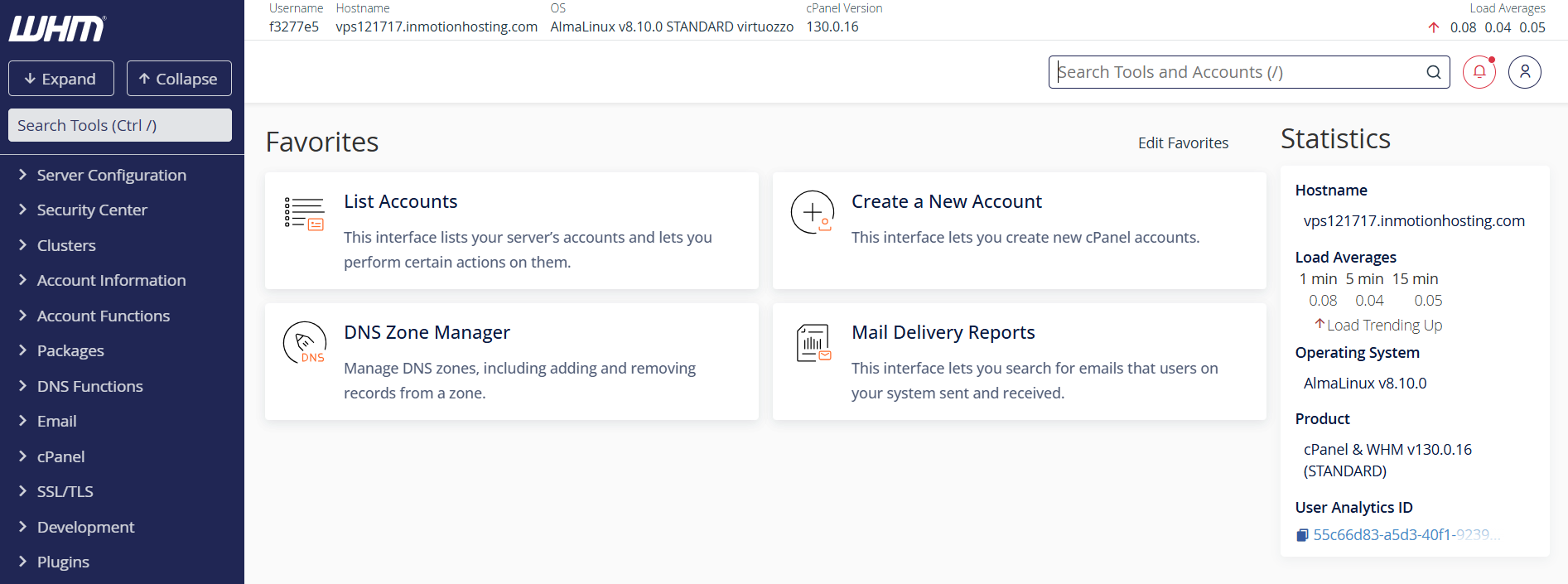Click the Account Functions menu label
Image resolution: width=1568 pixels, height=584 pixels.
pyautogui.click(x=104, y=316)
